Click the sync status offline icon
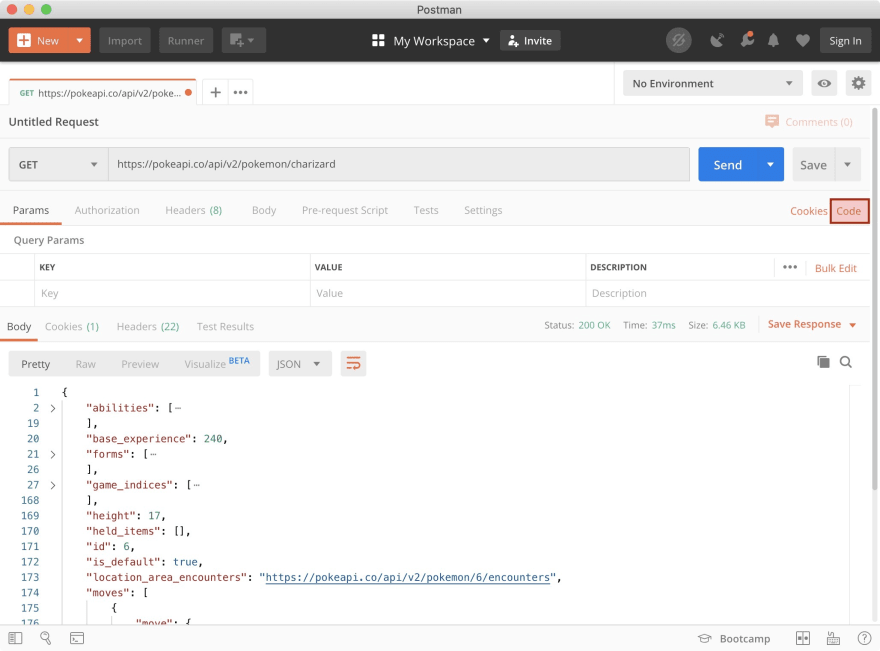Image resolution: width=880 pixels, height=651 pixels. coord(679,40)
